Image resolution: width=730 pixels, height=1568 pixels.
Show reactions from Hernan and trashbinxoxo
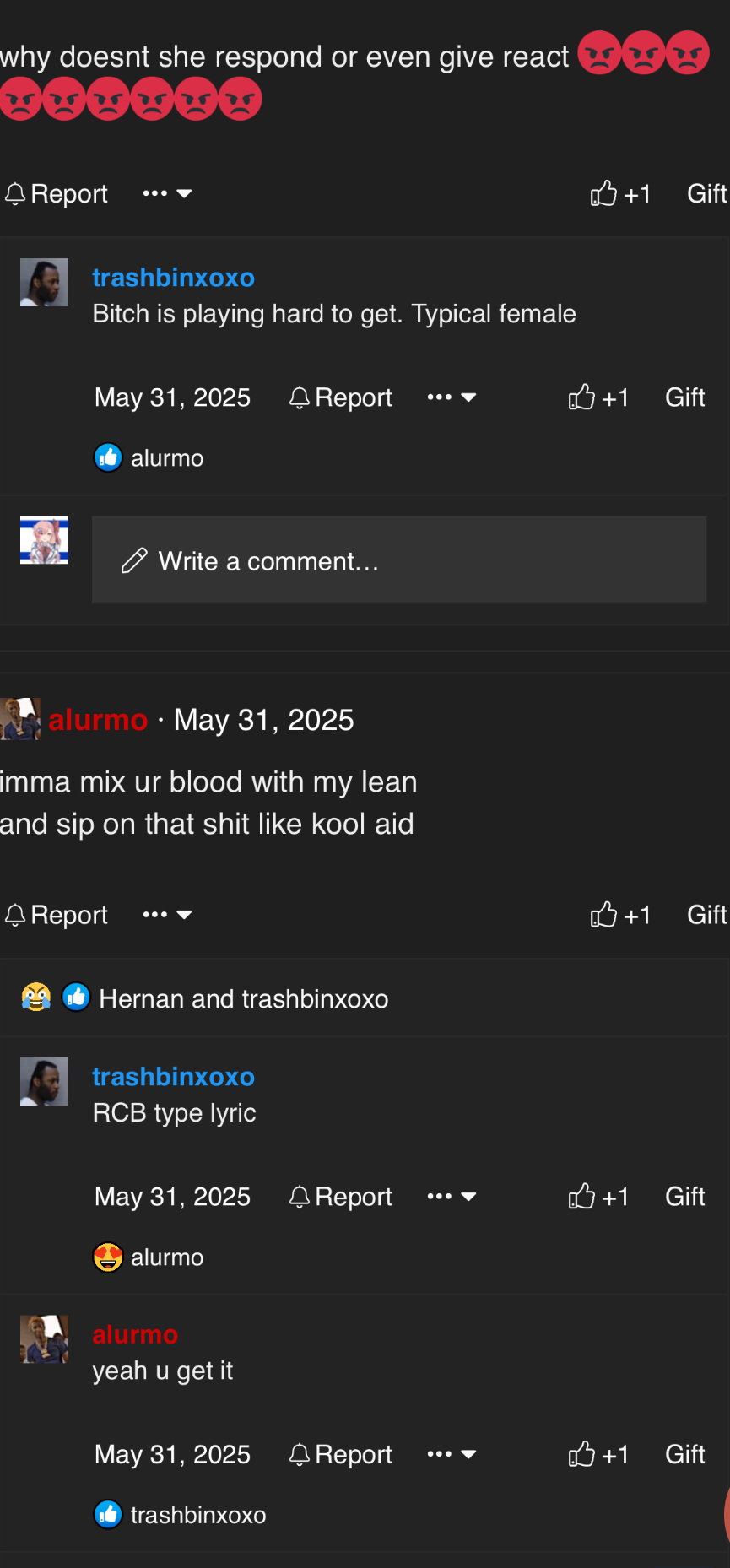[243, 998]
